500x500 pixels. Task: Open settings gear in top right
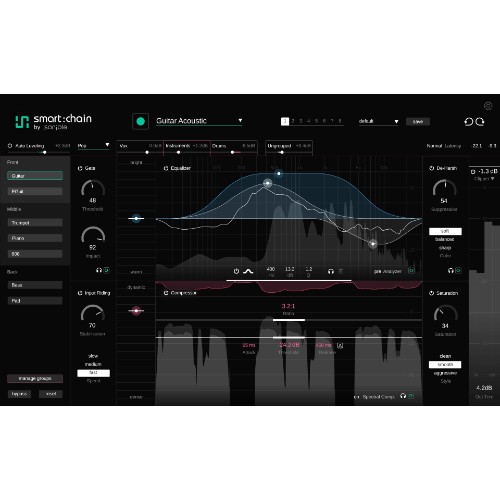[x=488, y=106]
